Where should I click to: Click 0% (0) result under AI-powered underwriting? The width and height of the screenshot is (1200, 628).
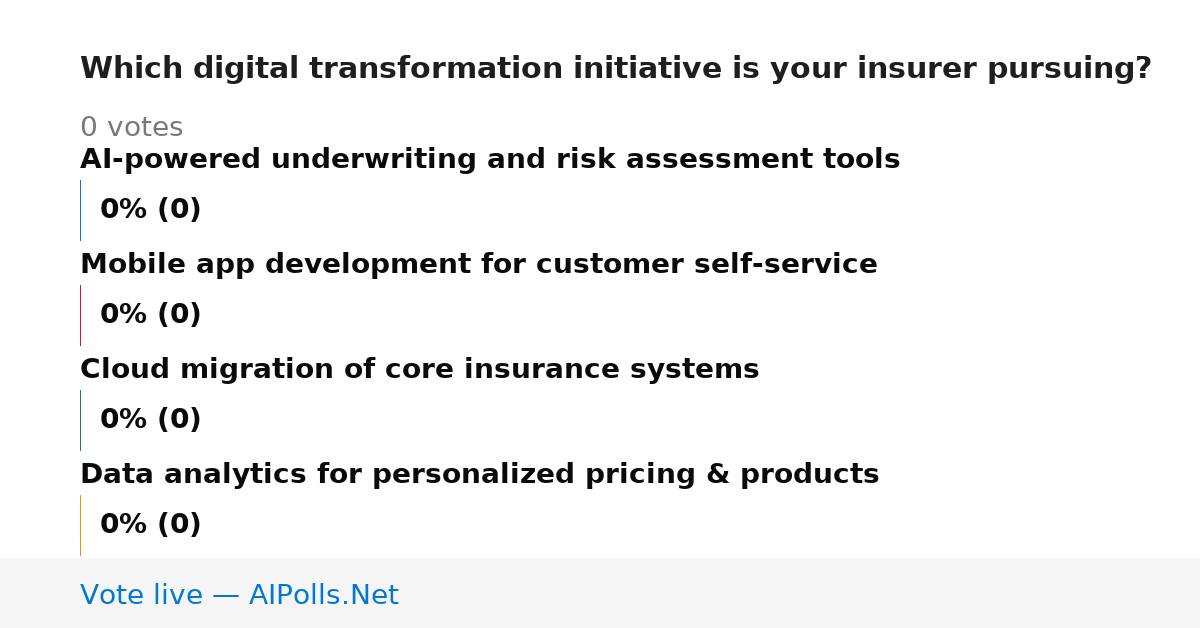pyautogui.click(x=151, y=210)
